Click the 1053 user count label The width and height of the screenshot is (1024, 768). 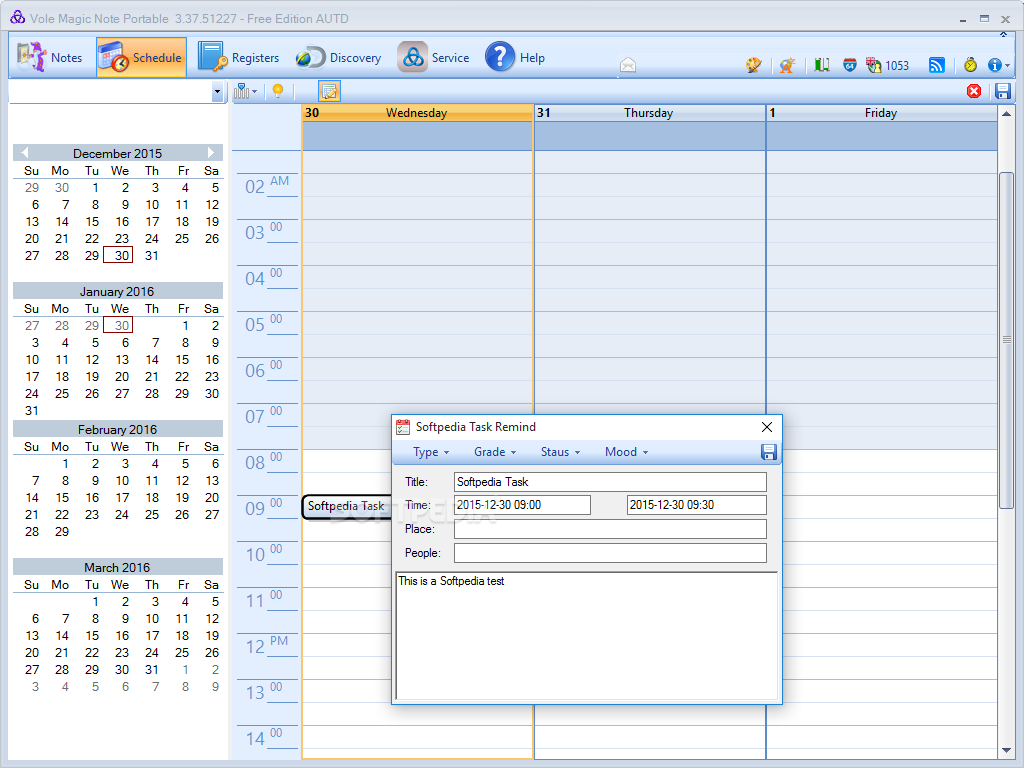point(897,65)
